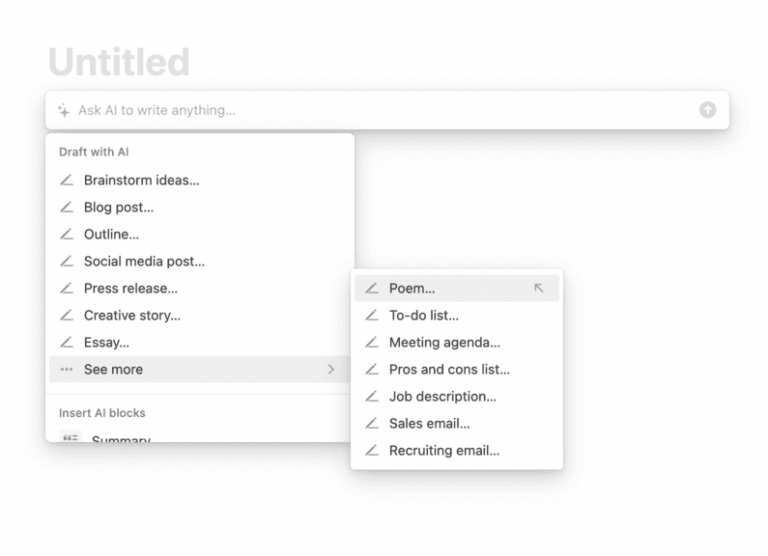Pick Recruiting email in the submenu
This screenshot has height=556, width=768.
(444, 450)
